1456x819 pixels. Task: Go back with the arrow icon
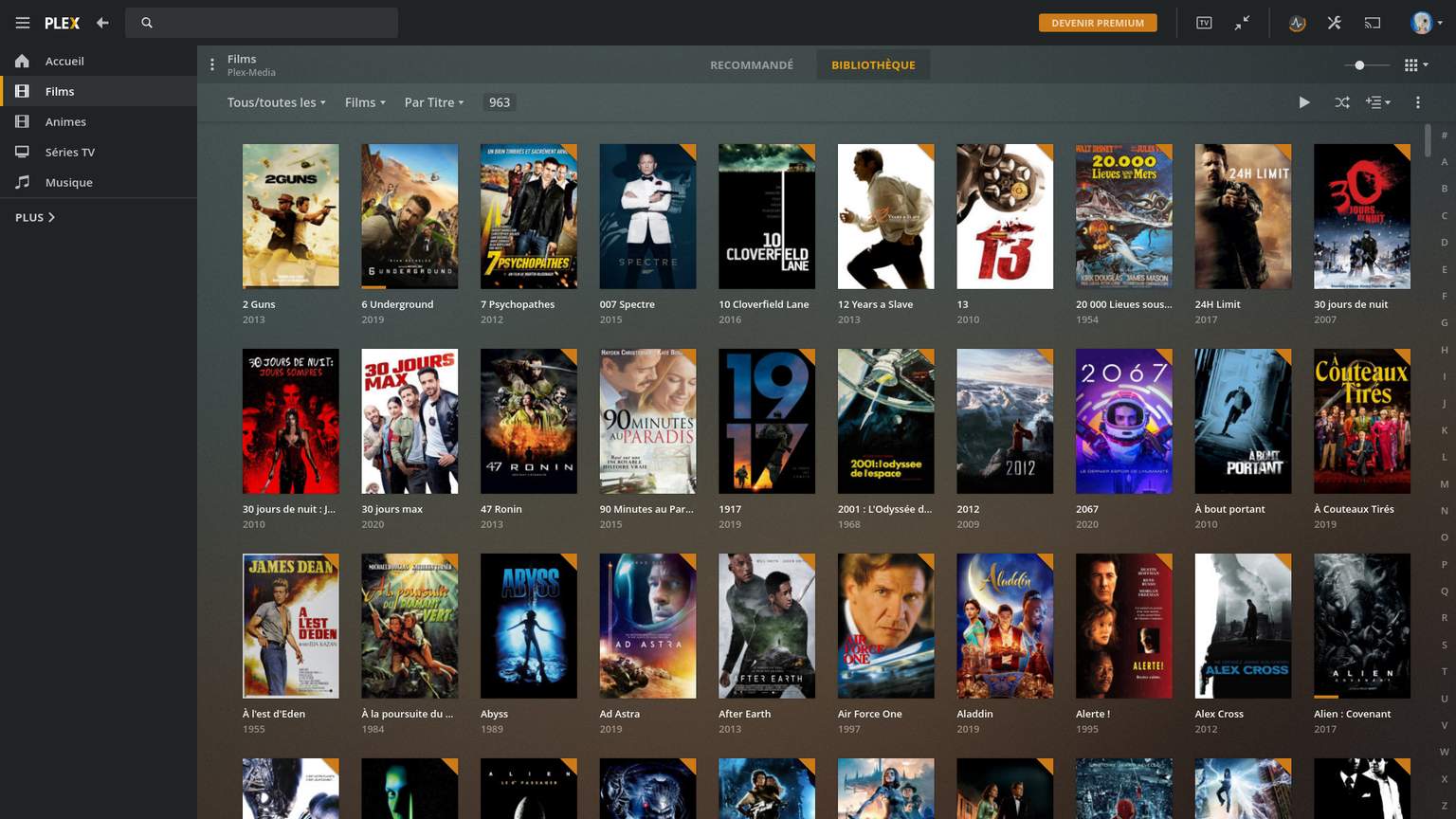coord(102,23)
